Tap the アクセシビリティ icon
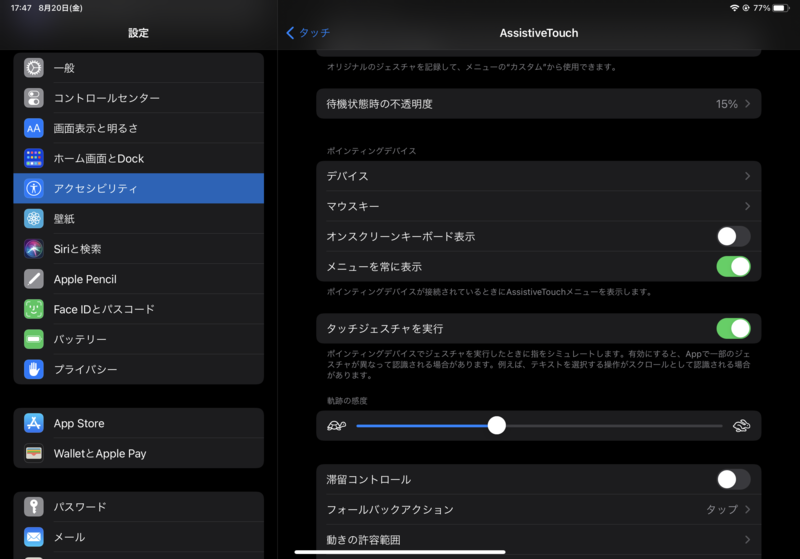800x559 pixels. point(34,188)
